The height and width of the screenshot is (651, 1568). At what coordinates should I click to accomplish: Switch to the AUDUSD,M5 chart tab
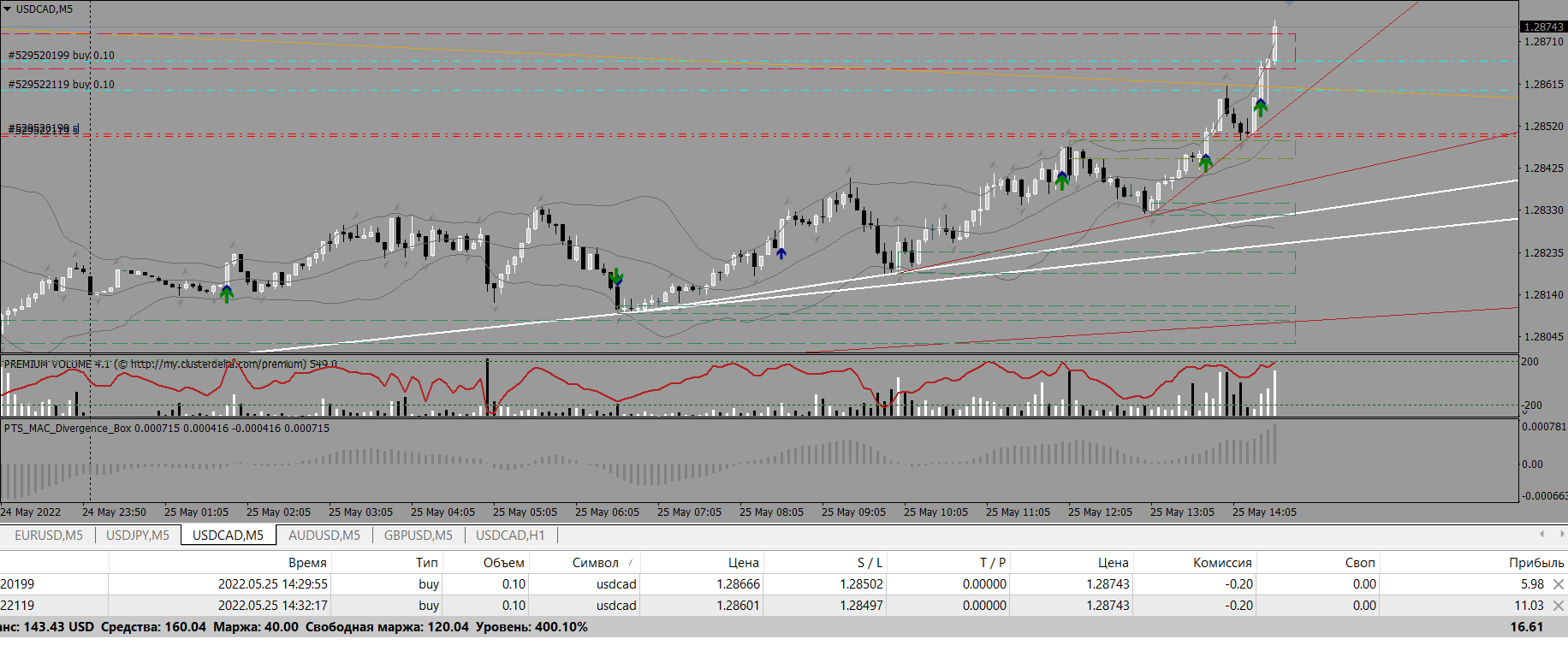[x=324, y=536]
